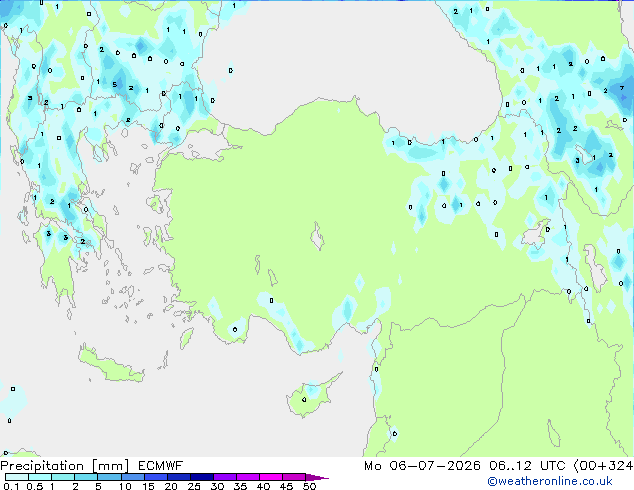
Task: Click the 35–40 mm legend swatch
Action: point(247,477)
